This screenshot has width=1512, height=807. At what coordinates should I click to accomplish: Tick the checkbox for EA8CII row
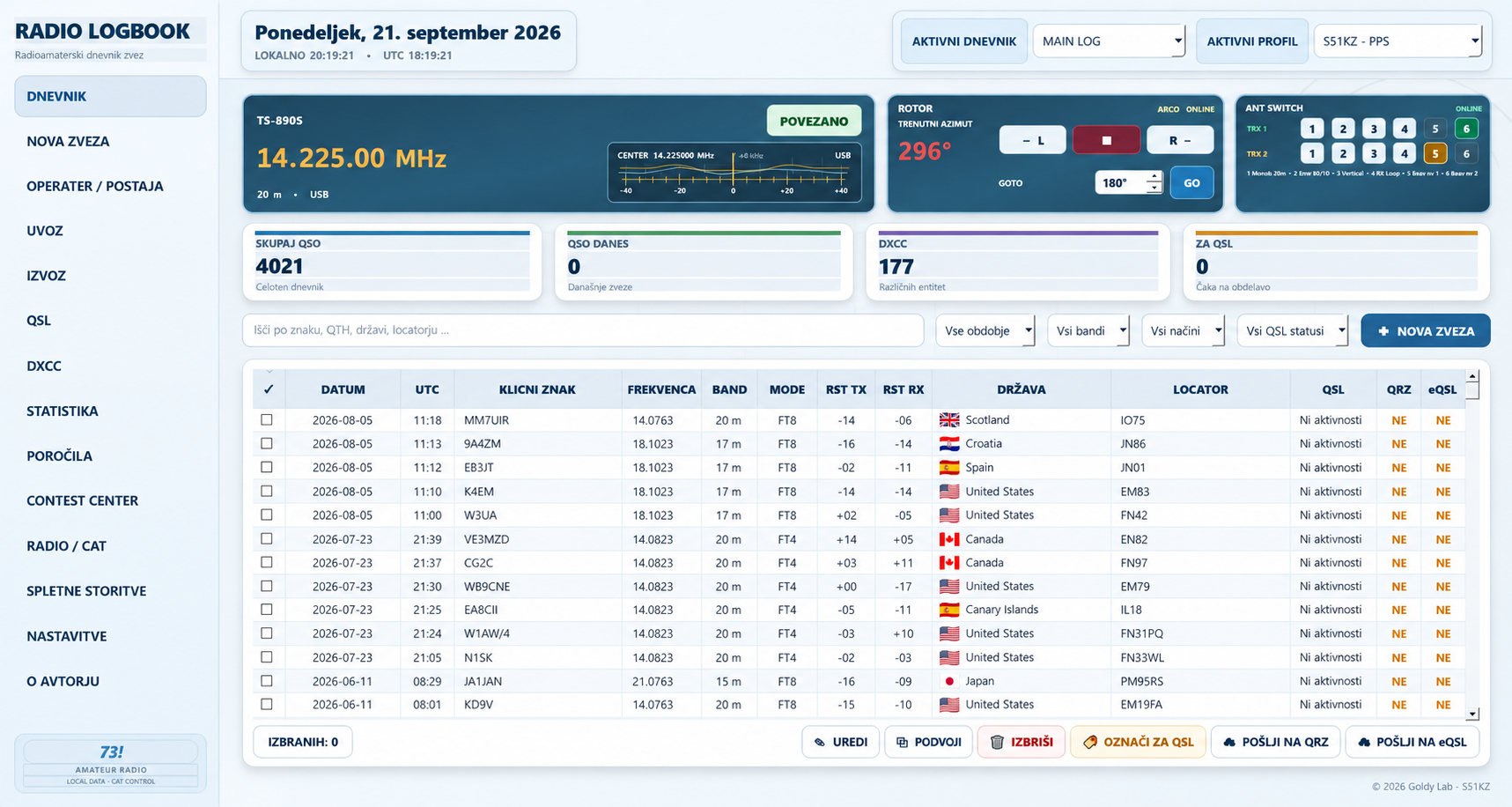(x=267, y=610)
